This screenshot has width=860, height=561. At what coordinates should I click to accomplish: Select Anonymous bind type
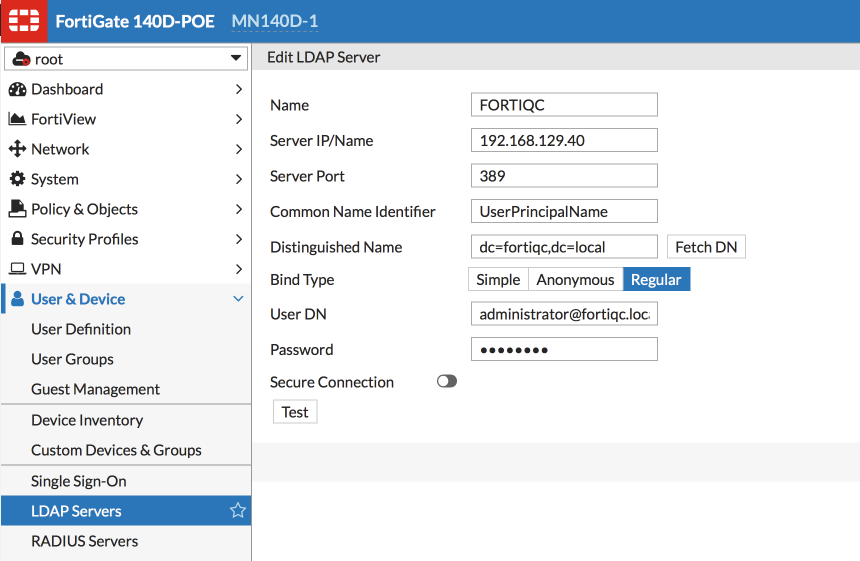point(575,279)
